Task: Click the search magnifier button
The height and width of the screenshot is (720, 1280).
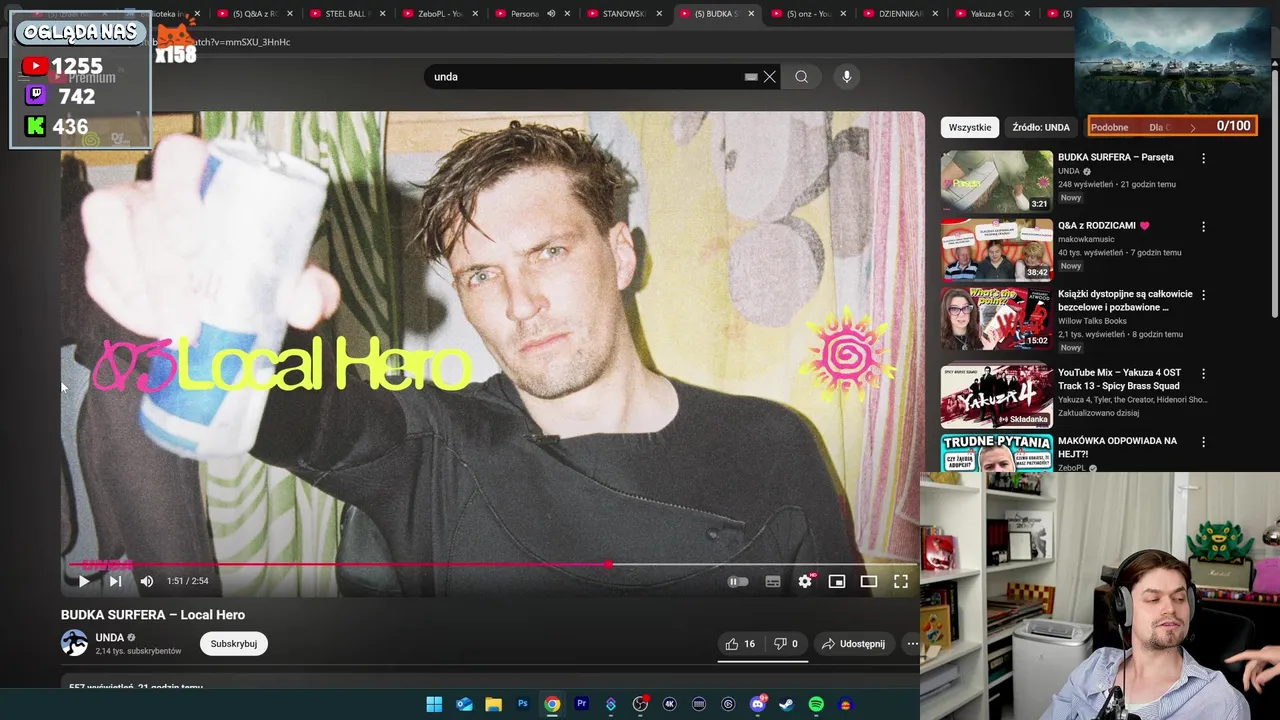Action: (x=801, y=77)
